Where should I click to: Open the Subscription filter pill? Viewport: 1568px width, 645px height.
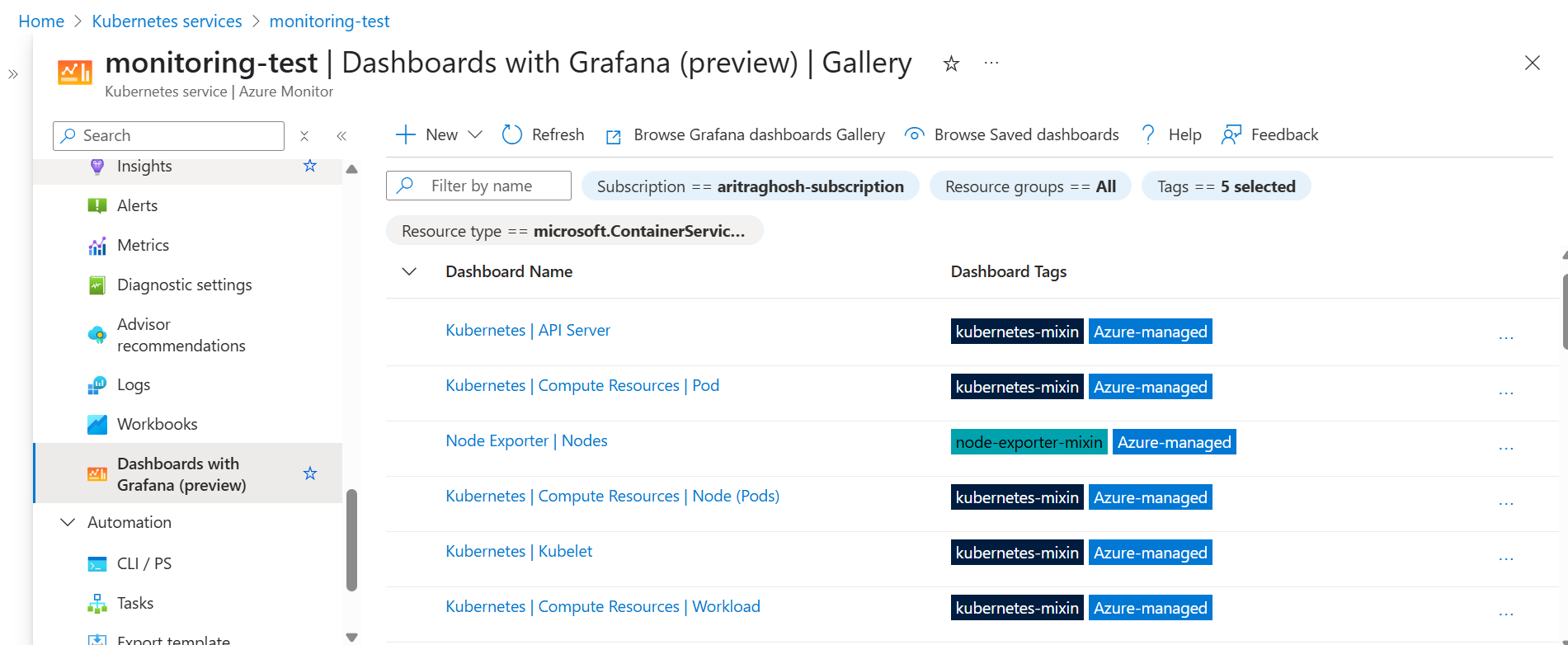point(751,186)
